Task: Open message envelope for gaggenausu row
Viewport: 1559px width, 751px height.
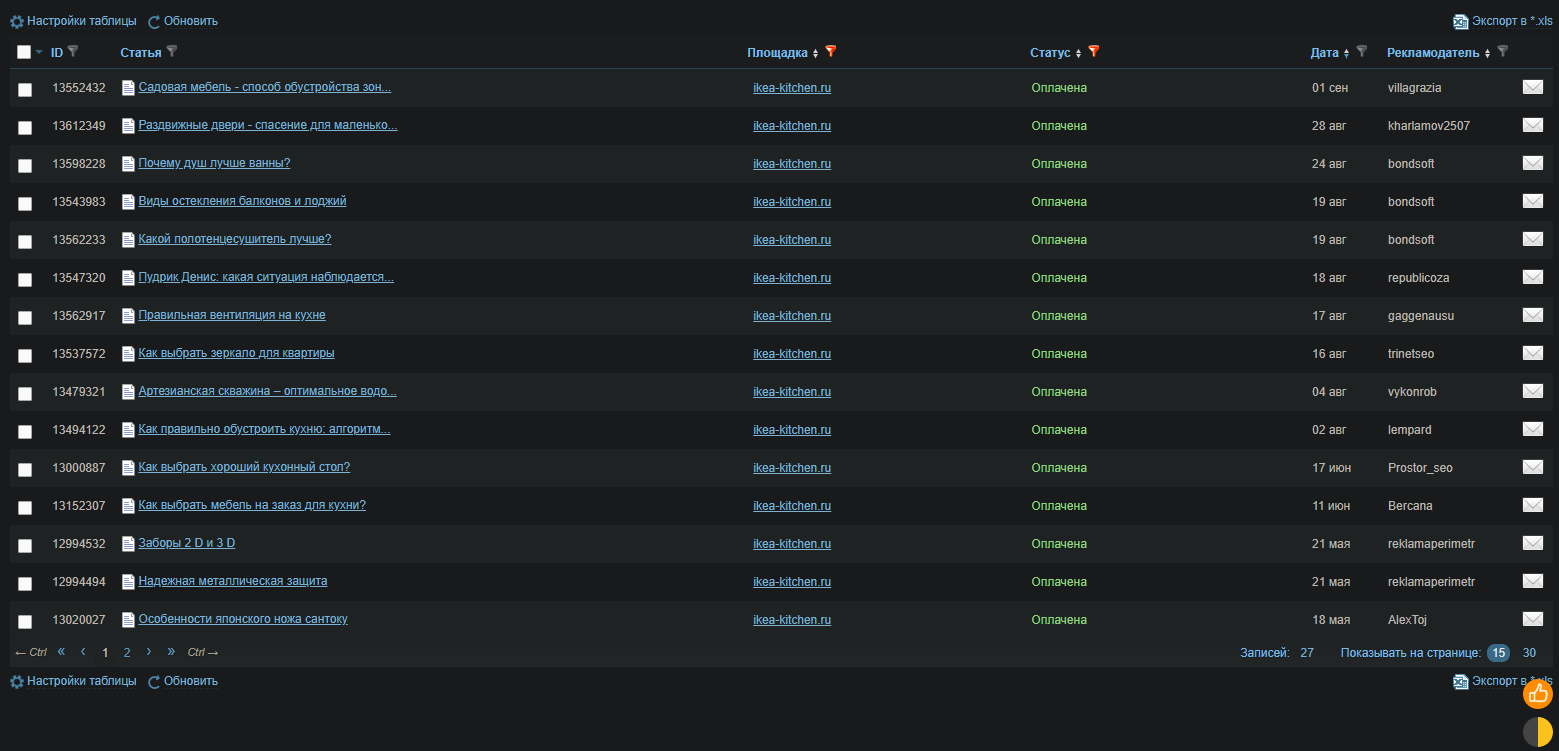Action: click(x=1532, y=315)
